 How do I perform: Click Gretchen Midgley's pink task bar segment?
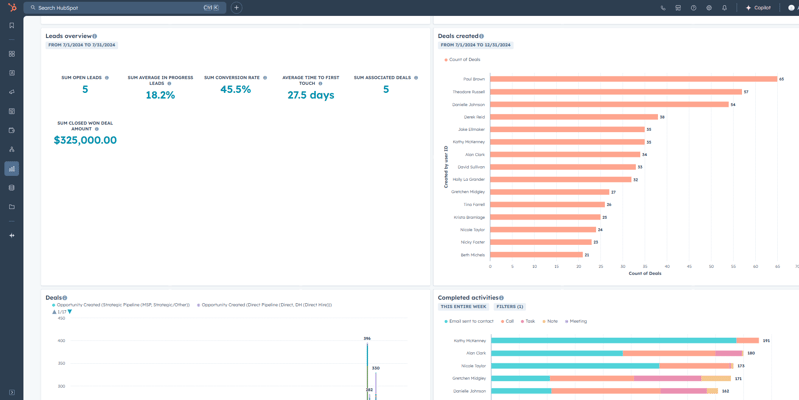668,379
